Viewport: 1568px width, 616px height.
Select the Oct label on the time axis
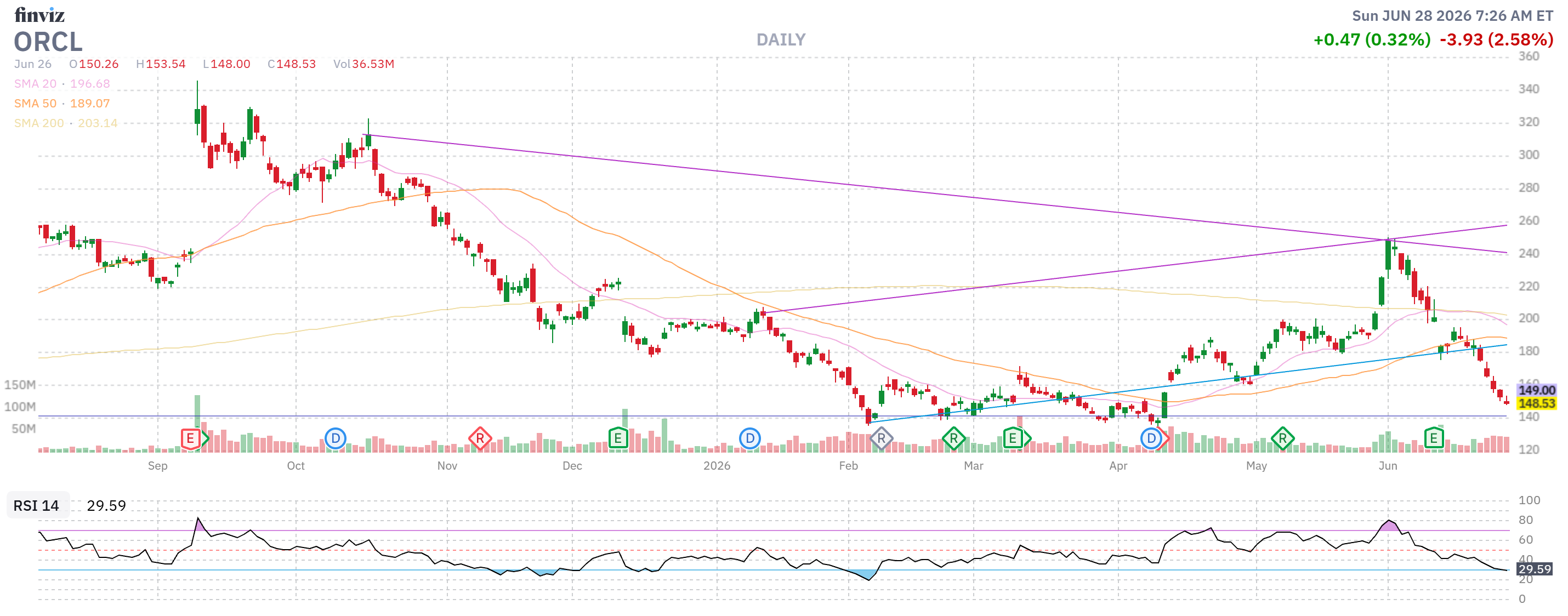[296, 466]
